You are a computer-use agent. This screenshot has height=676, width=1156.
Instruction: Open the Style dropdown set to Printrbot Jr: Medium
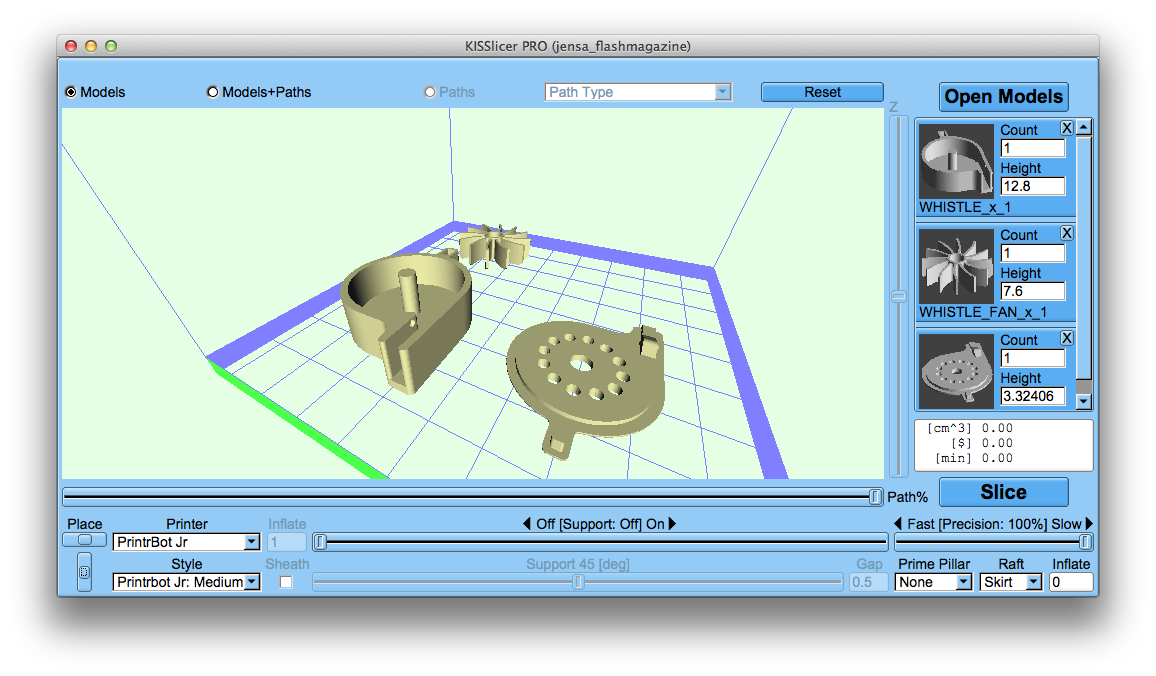click(x=186, y=581)
